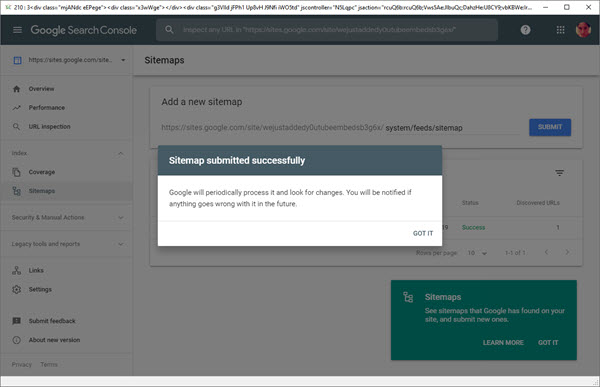Click the property icon beside site URL
The height and width of the screenshot is (387, 600).
tap(17, 60)
